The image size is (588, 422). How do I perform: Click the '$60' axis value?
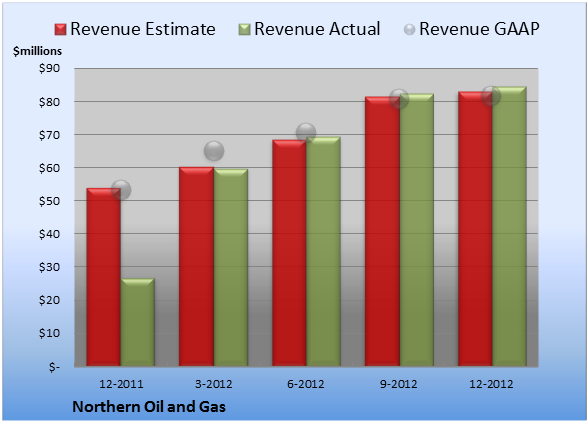click(49, 168)
